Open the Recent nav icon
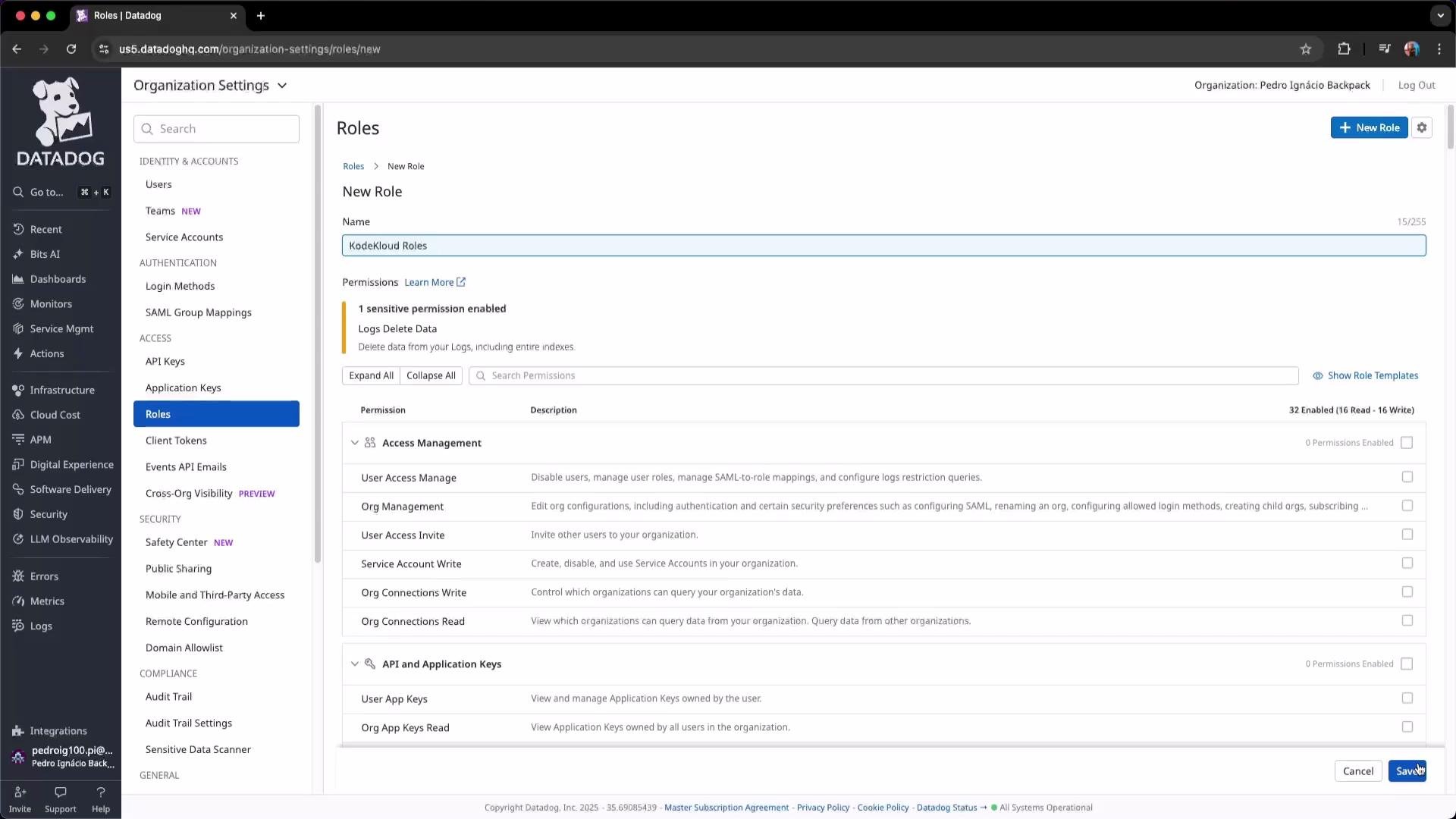This screenshot has width=1456, height=819. [18, 229]
